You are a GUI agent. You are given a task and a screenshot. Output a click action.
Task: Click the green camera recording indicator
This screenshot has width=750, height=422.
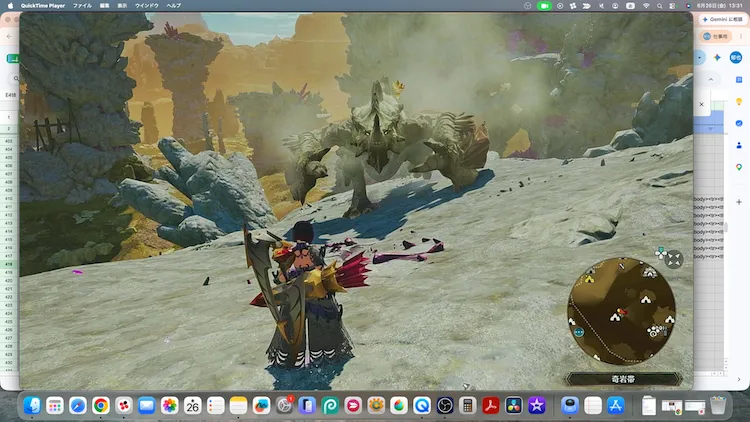pyautogui.click(x=544, y=6)
